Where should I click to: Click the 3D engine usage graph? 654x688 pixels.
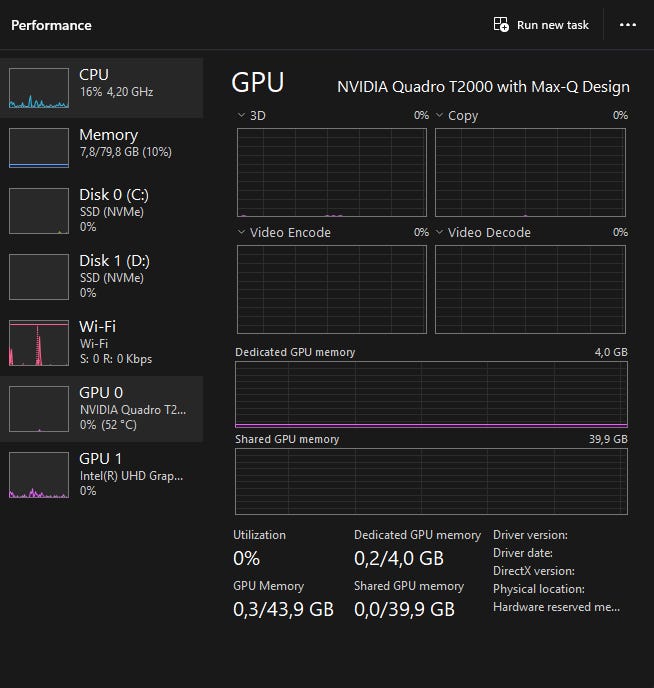pyautogui.click(x=332, y=172)
